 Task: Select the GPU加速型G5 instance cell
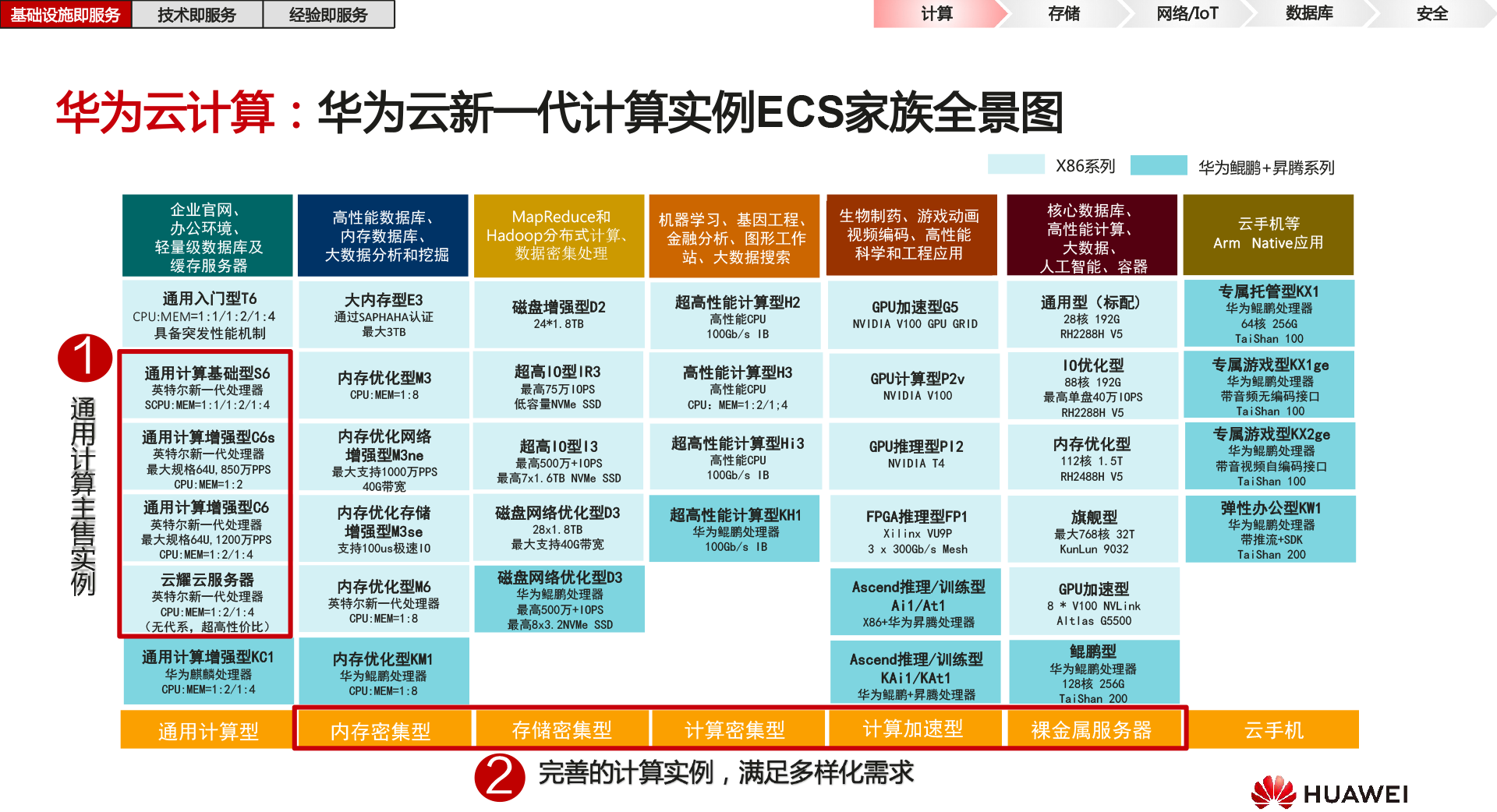[915, 314]
